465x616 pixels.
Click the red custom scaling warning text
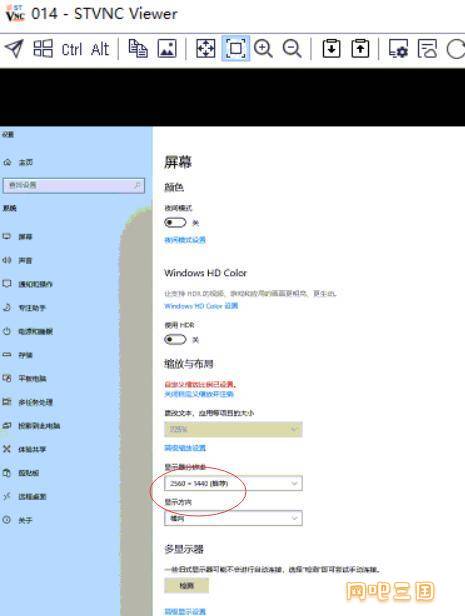coord(200,384)
